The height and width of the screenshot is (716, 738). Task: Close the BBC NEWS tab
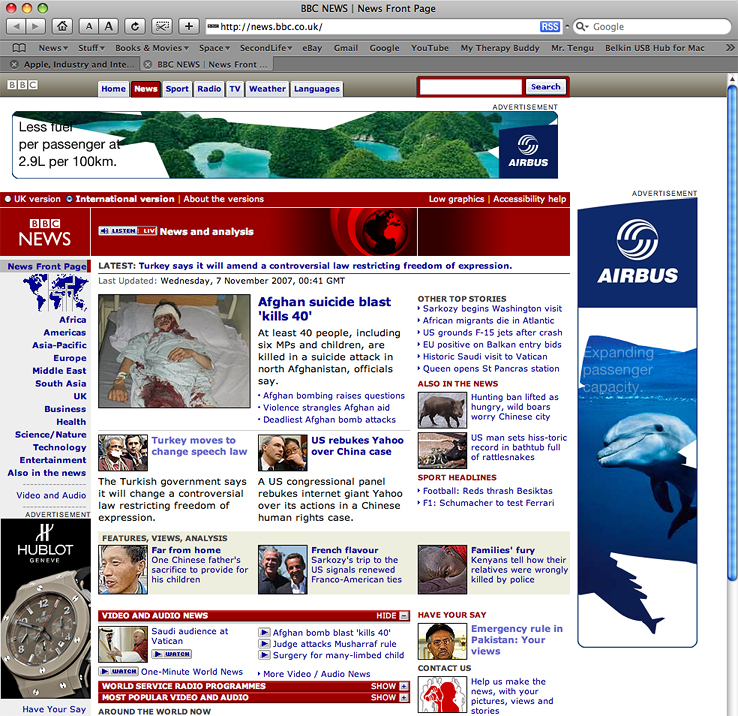click(148, 64)
